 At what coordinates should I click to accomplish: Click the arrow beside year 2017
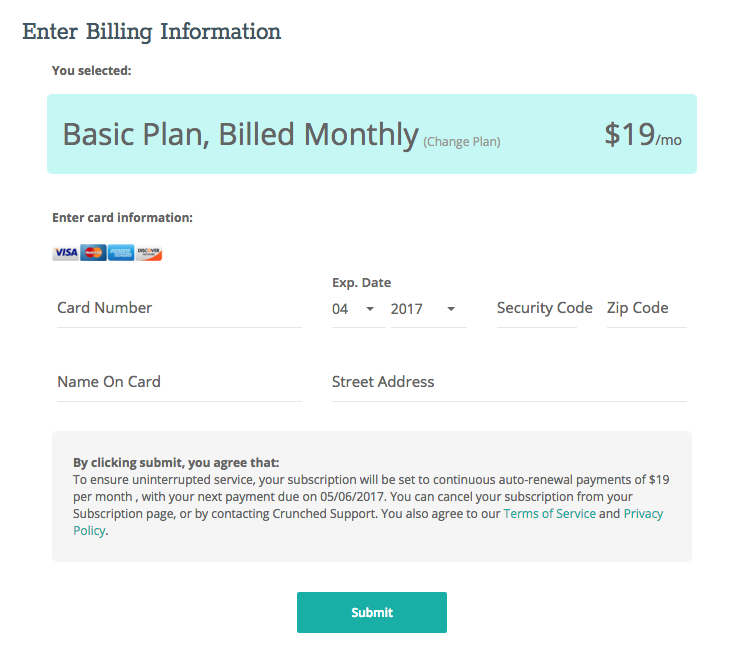[451, 309]
